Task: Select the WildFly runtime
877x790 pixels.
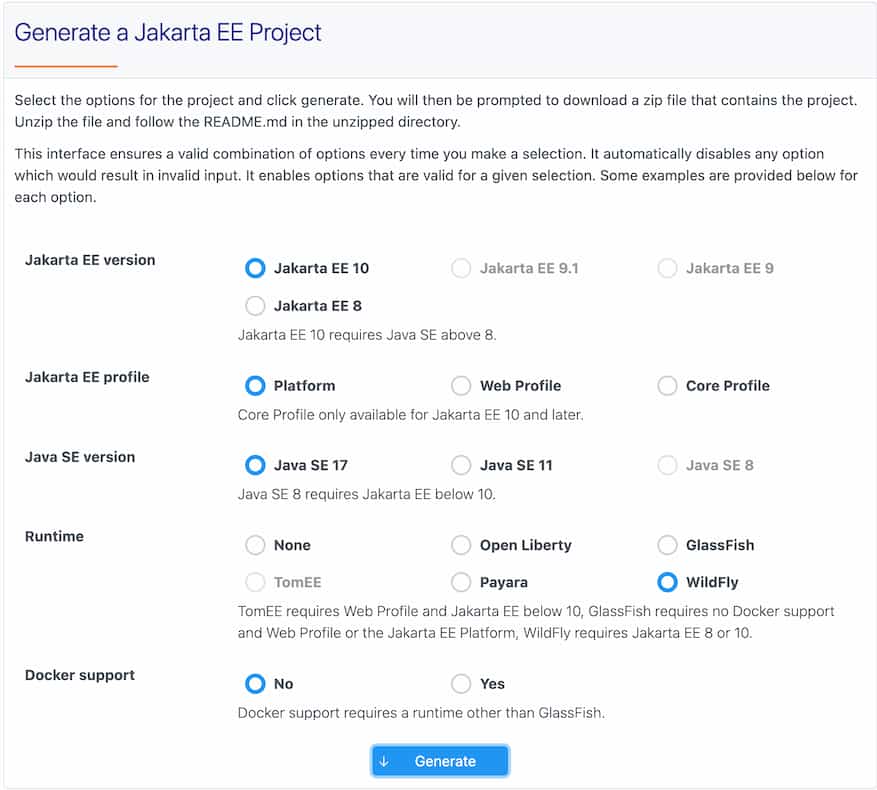Action: click(x=666, y=582)
